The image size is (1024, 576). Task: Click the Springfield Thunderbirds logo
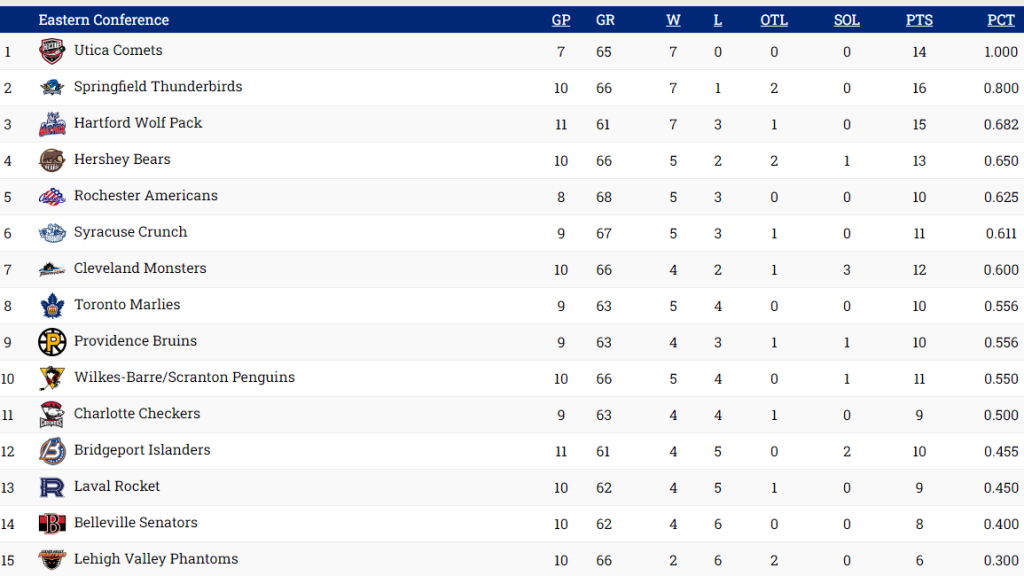52,88
